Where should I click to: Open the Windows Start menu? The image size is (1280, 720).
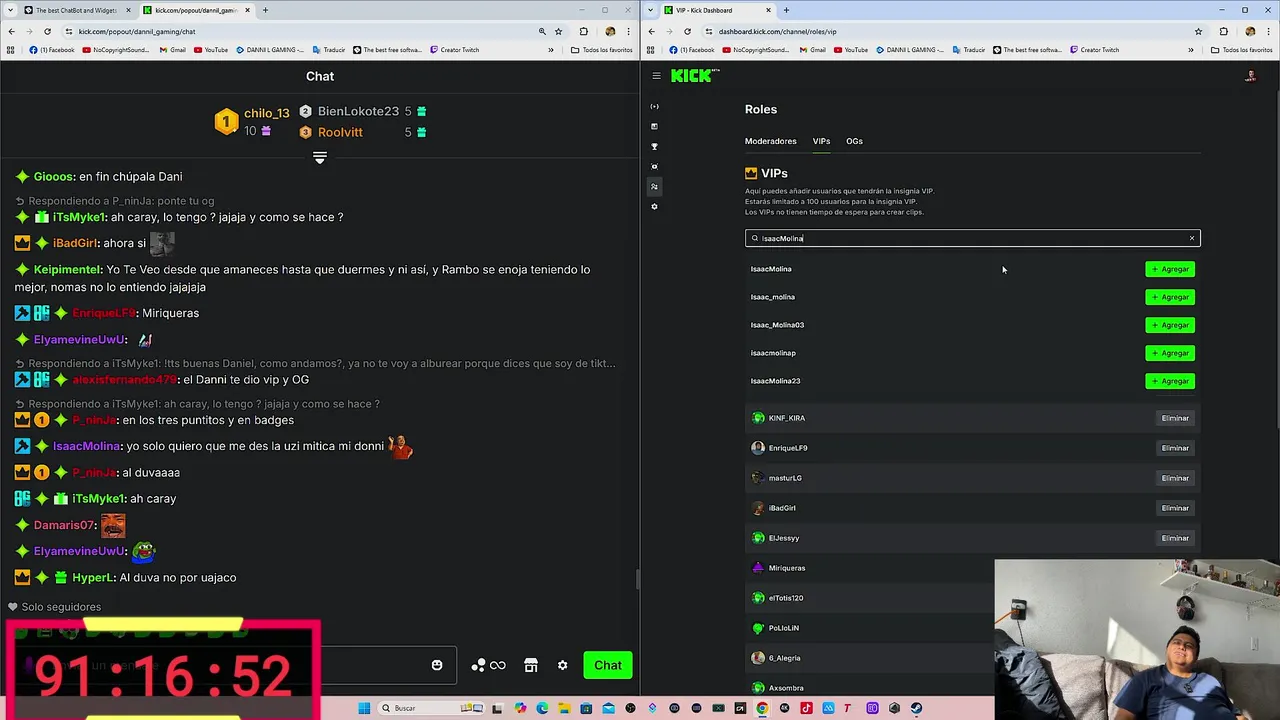tap(364, 708)
